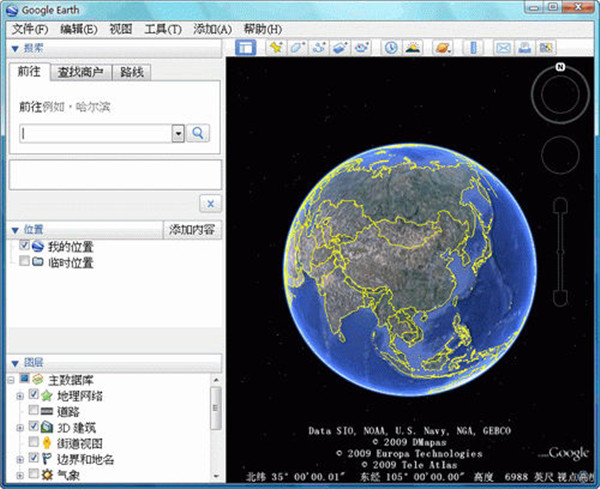Click the planet switcher icon
This screenshot has height=489, width=600.
pyautogui.click(x=442, y=47)
